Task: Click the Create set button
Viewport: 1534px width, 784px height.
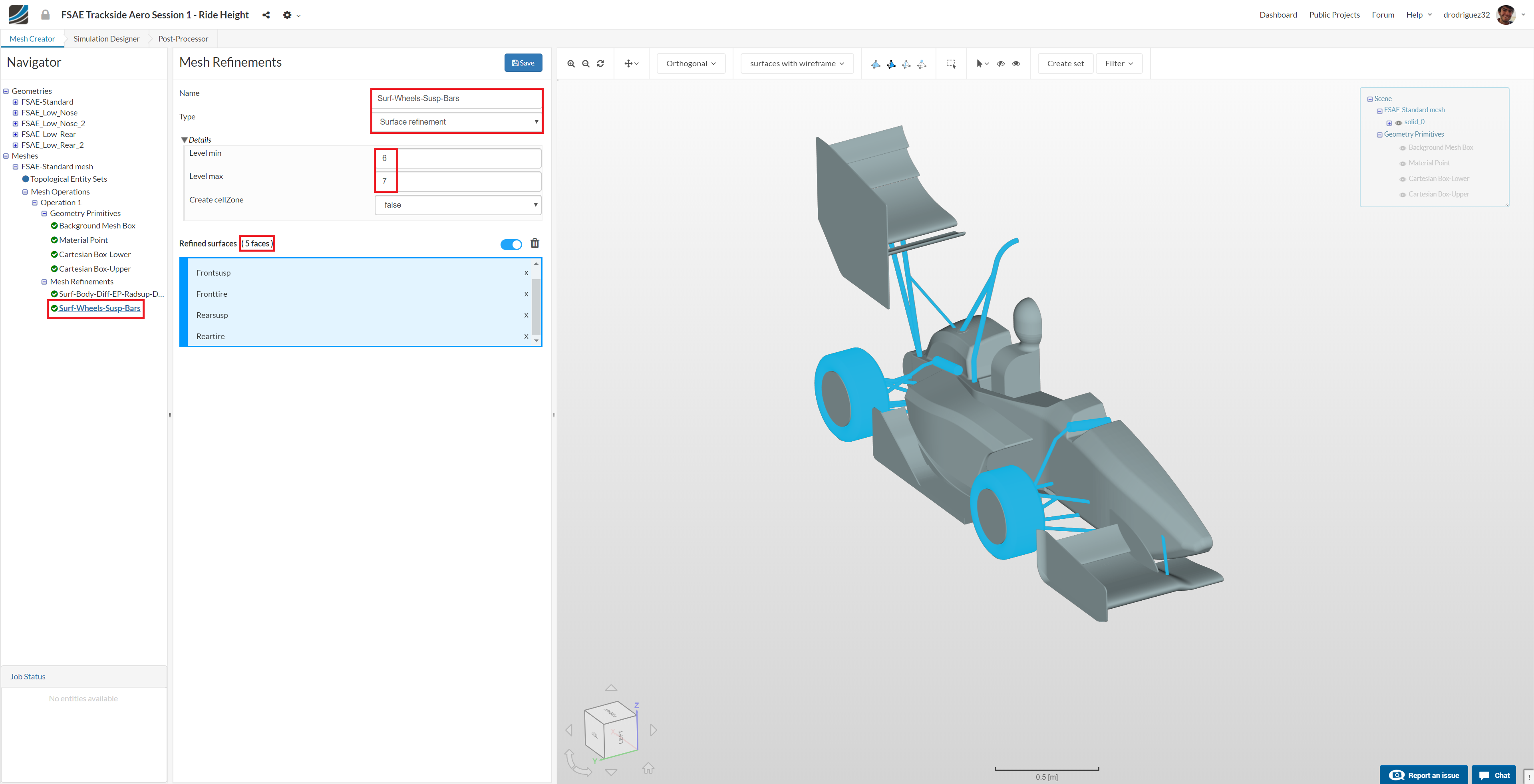Action: point(1065,64)
